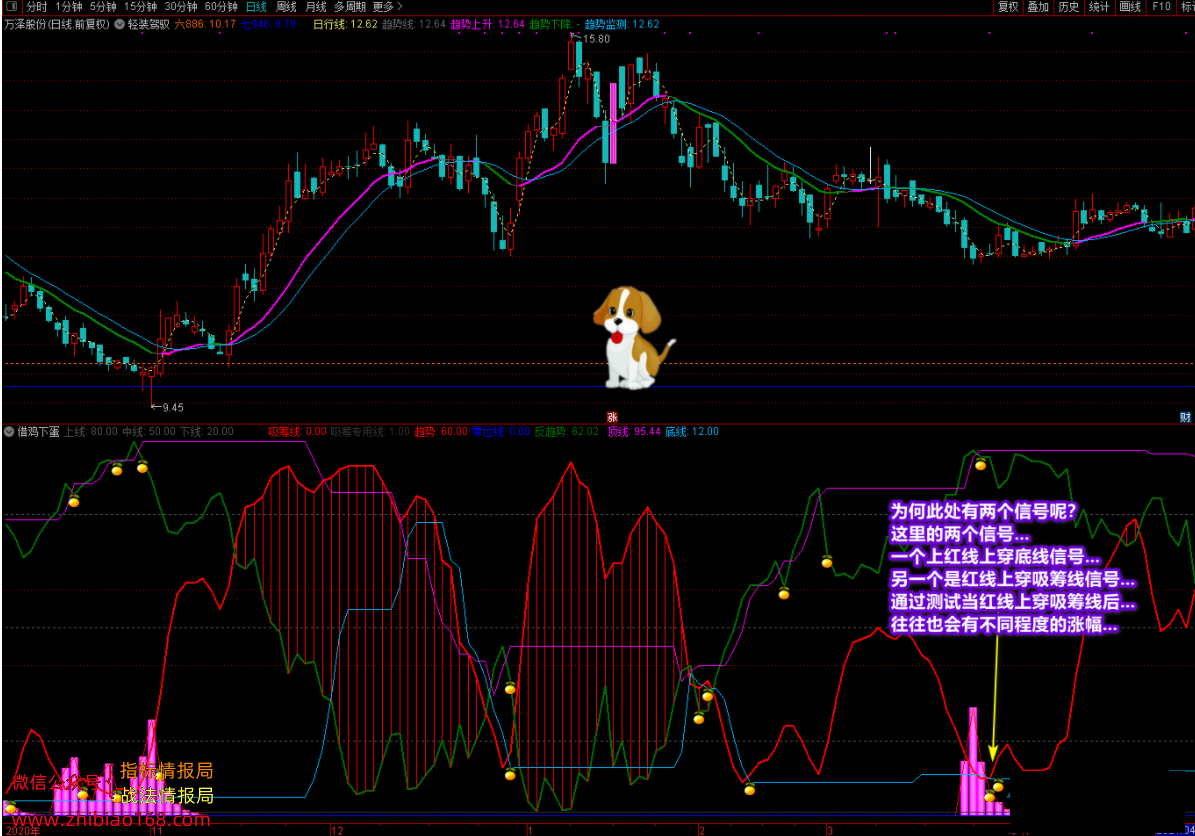Open the 历史 history button
The width and height of the screenshot is (1195, 836).
pyautogui.click(x=1068, y=7)
